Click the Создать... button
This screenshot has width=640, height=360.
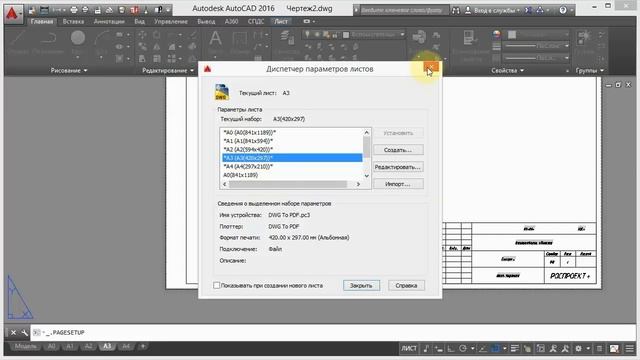pyautogui.click(x=398, y=150)
